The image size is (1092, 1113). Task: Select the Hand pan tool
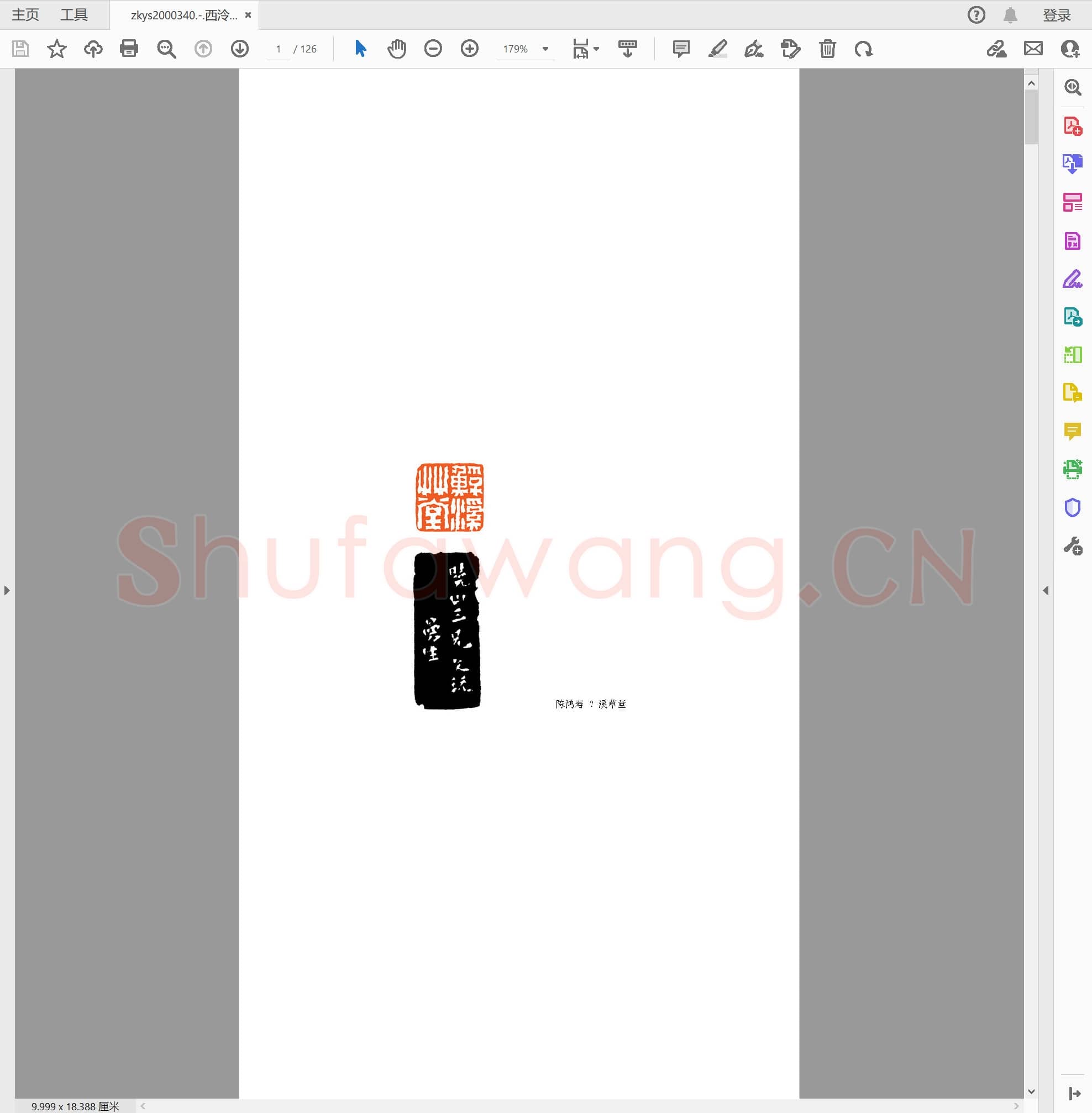click(x=396, y=49)
